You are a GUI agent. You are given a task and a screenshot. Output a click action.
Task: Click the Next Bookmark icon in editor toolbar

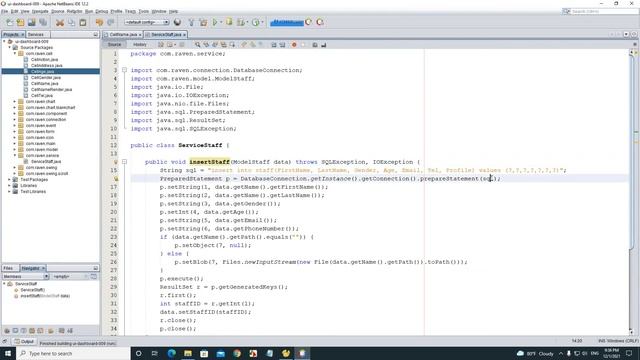point(253,44)
